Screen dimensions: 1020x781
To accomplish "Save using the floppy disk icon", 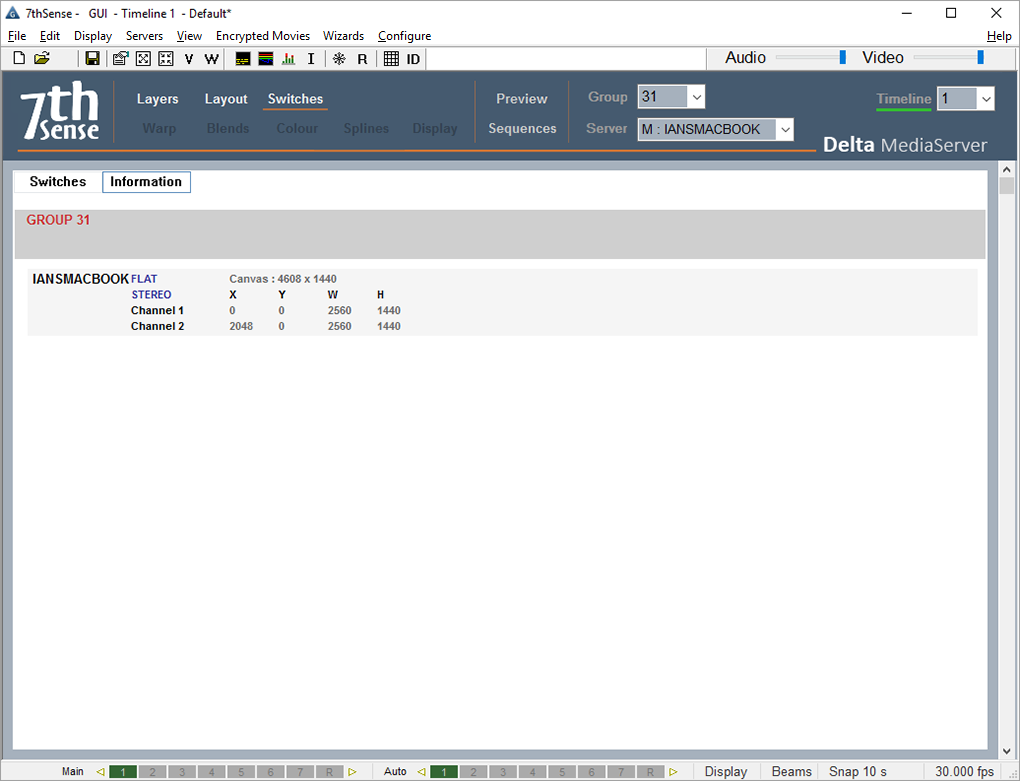I will coord(92,59).
